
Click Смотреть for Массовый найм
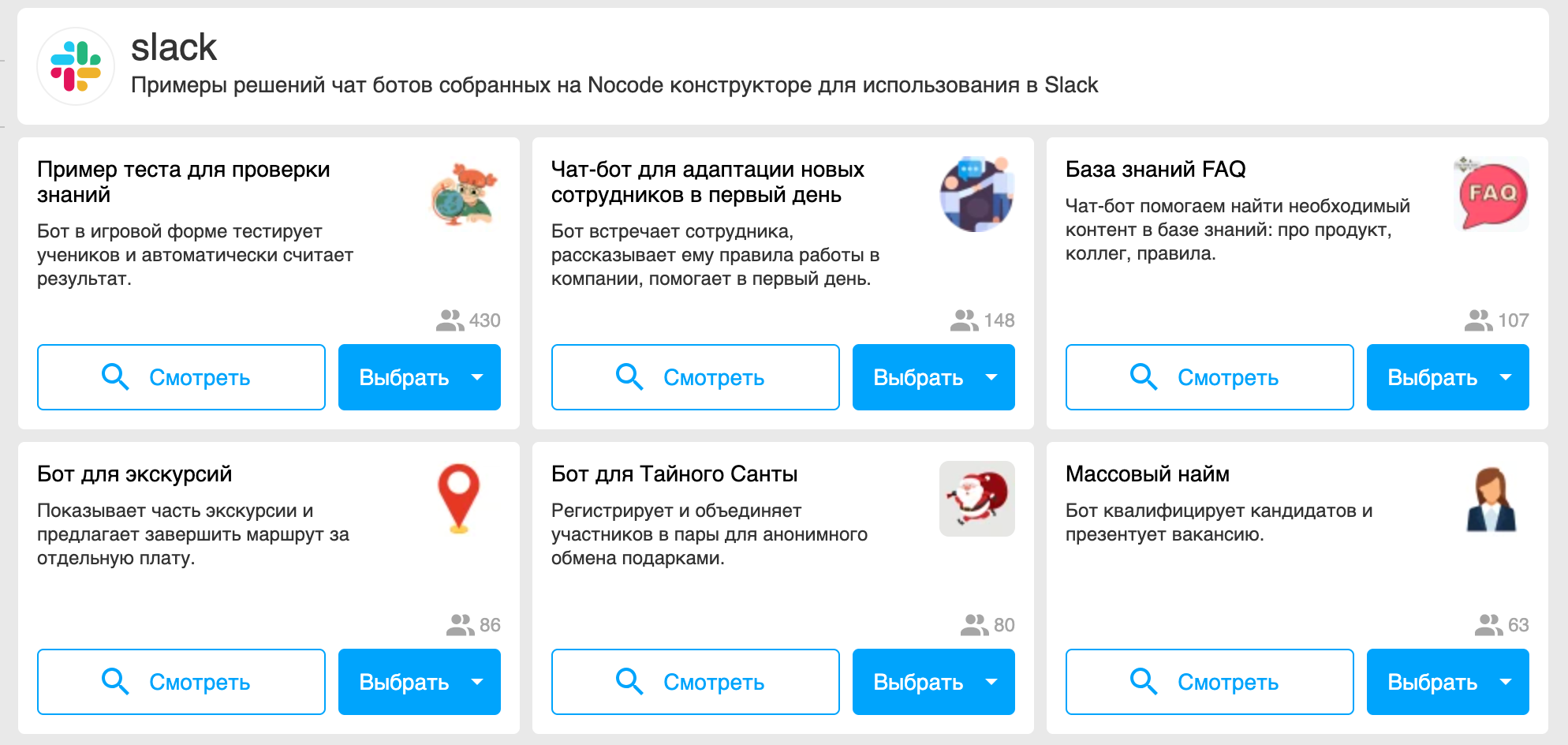pos(1210,682)
